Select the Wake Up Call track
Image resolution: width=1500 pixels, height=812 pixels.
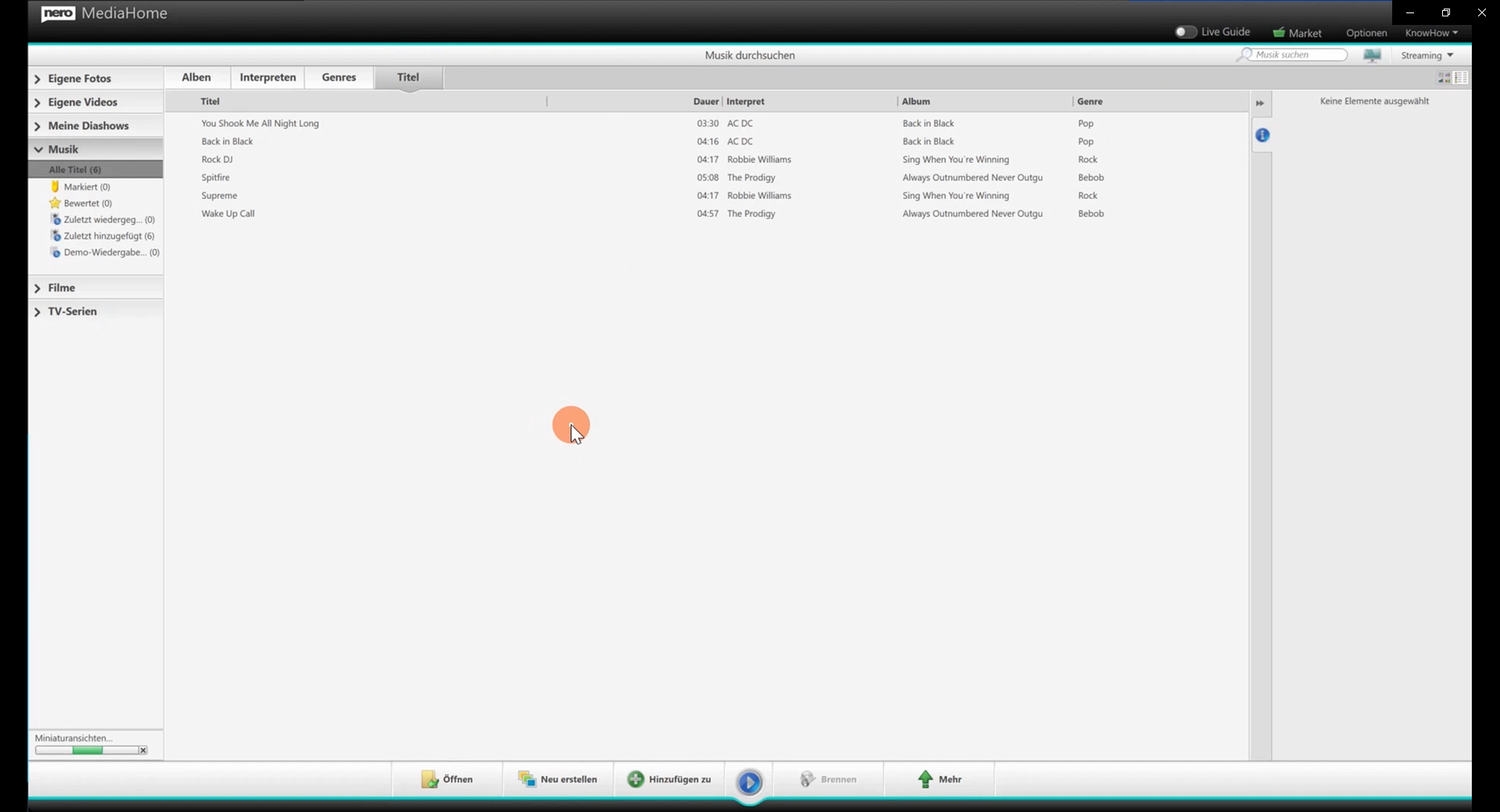228,213
